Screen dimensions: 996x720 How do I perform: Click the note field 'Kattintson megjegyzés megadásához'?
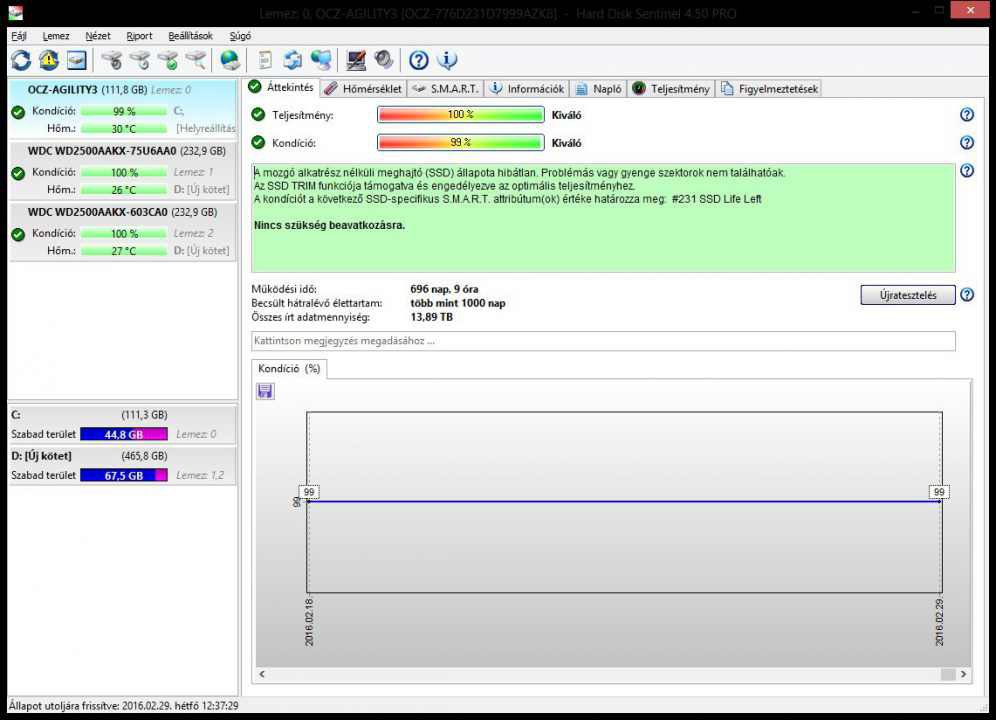pyautogui.click(x=603, y=341)
